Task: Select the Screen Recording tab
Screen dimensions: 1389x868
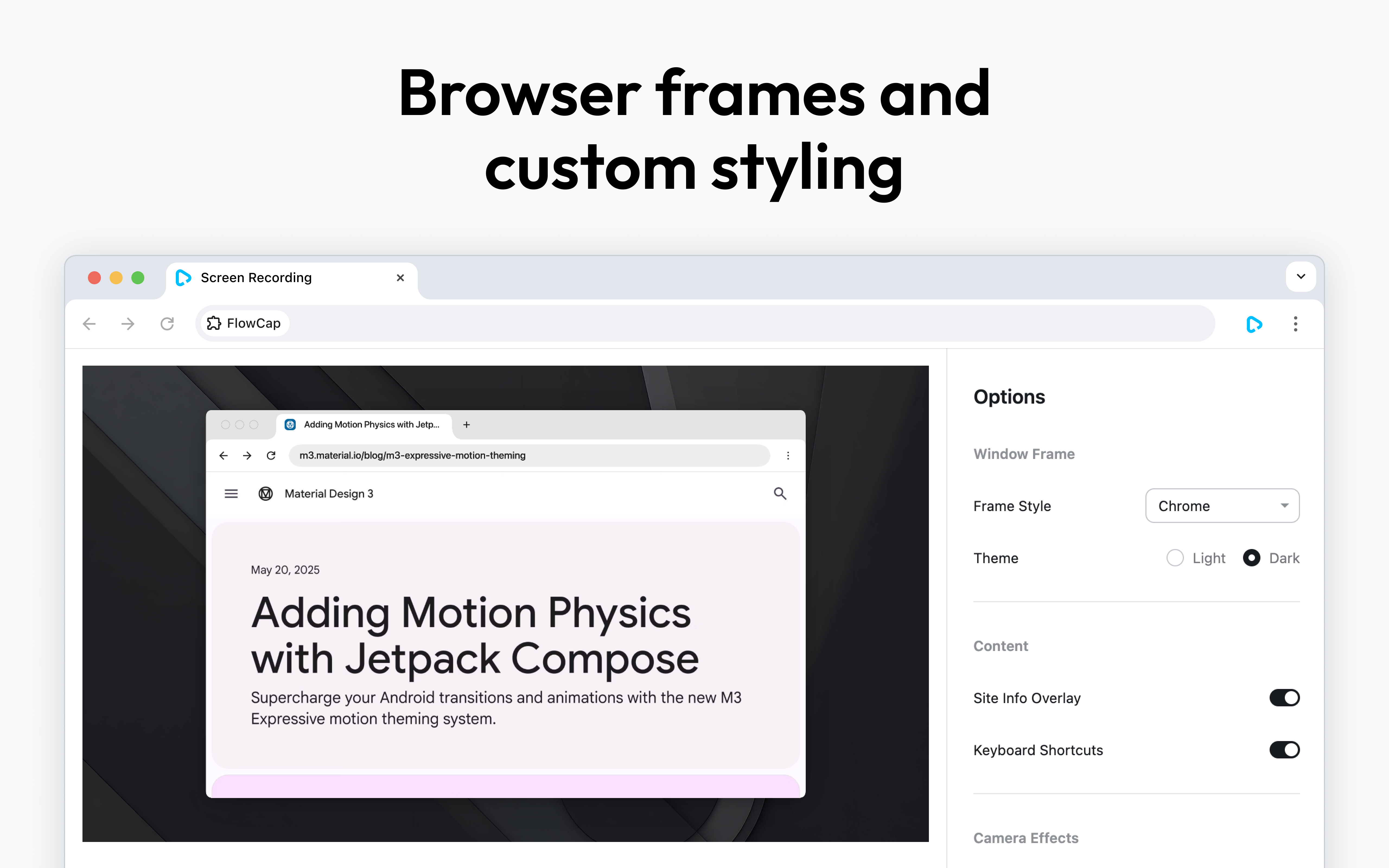Action: pos(292,280)
